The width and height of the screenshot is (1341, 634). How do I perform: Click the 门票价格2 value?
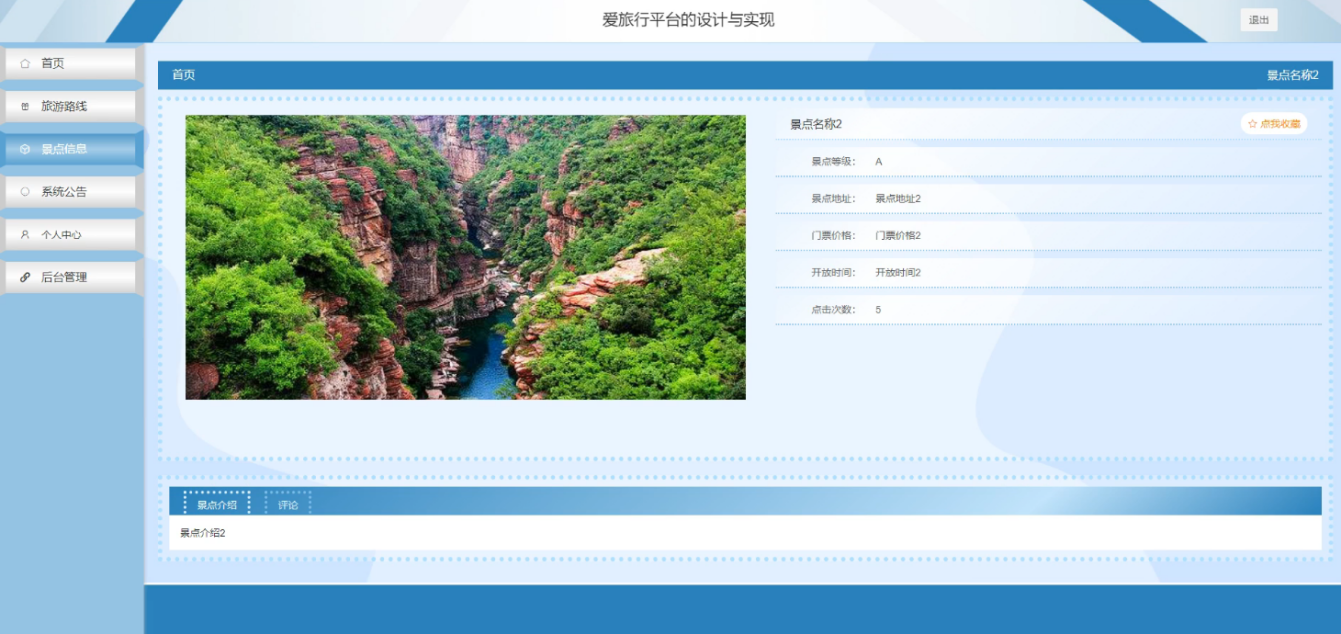[x=898, y=235]
